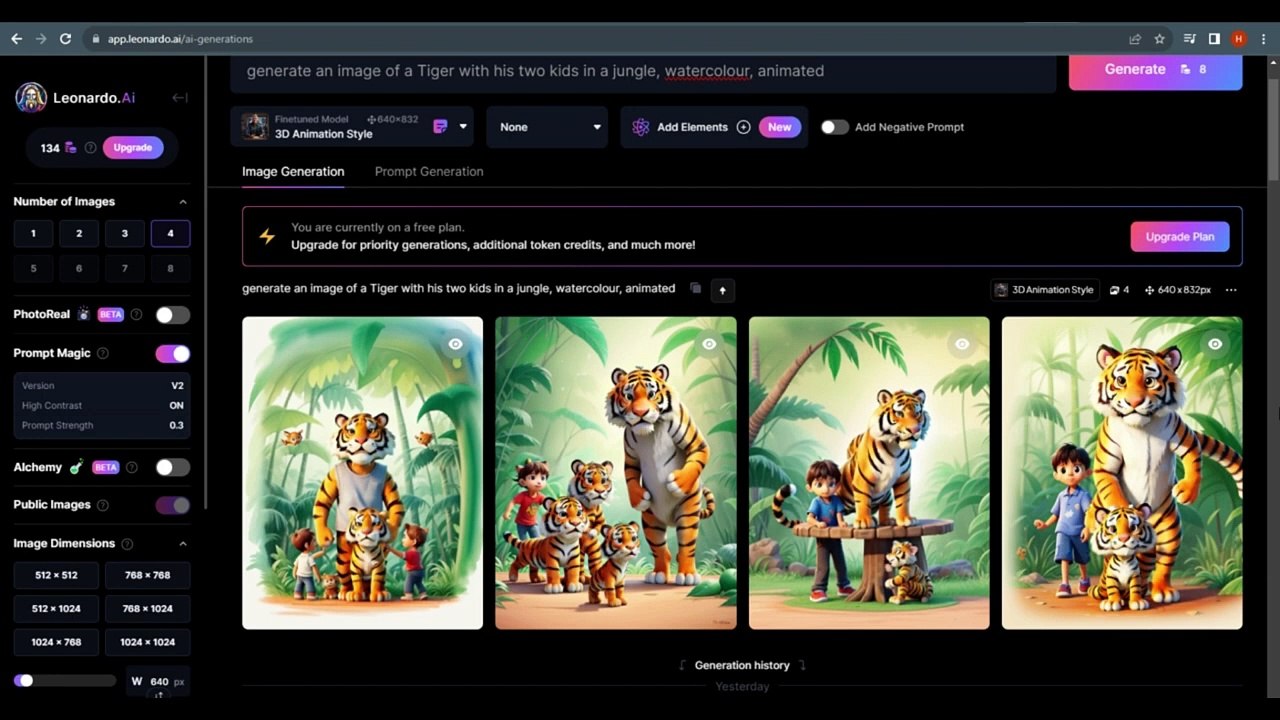Click the image count icon showing 4
The width and height of the screenshot is (1280, 720).
1119,290
